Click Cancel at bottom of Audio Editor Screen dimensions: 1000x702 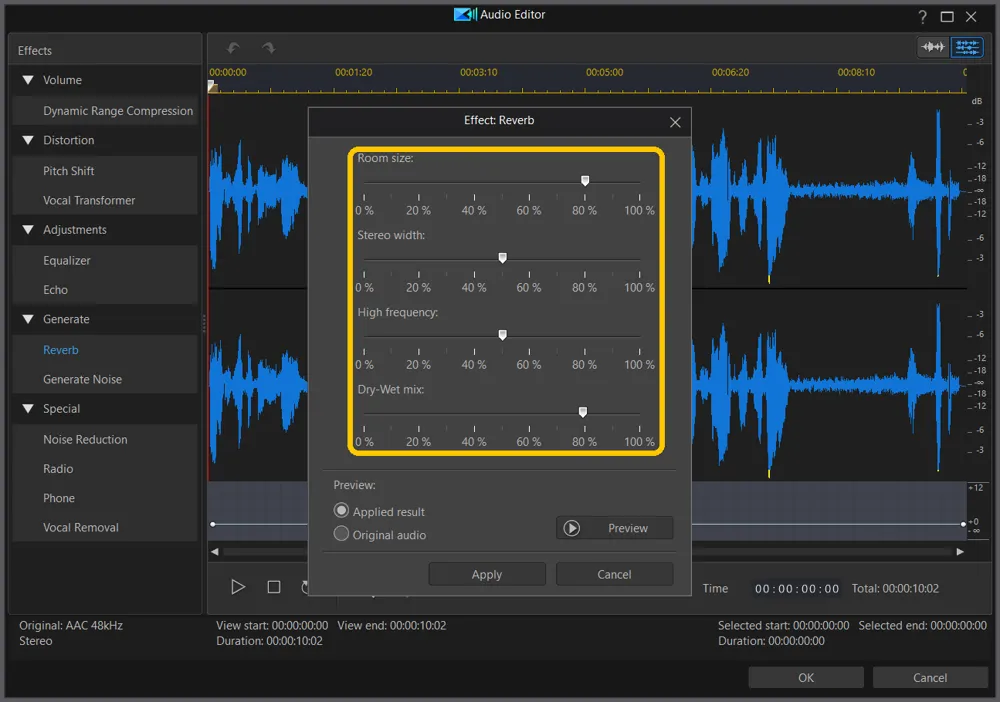[x=930, y=677]
